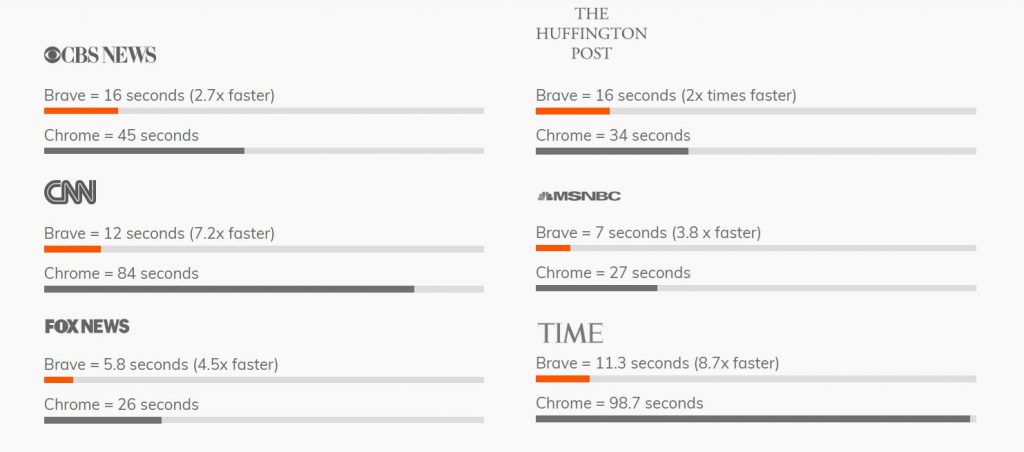Select the text 'Brave = 5.8 seconds (4.5x faster)'
1024x452 pixels.
click(x=161, y=364)
